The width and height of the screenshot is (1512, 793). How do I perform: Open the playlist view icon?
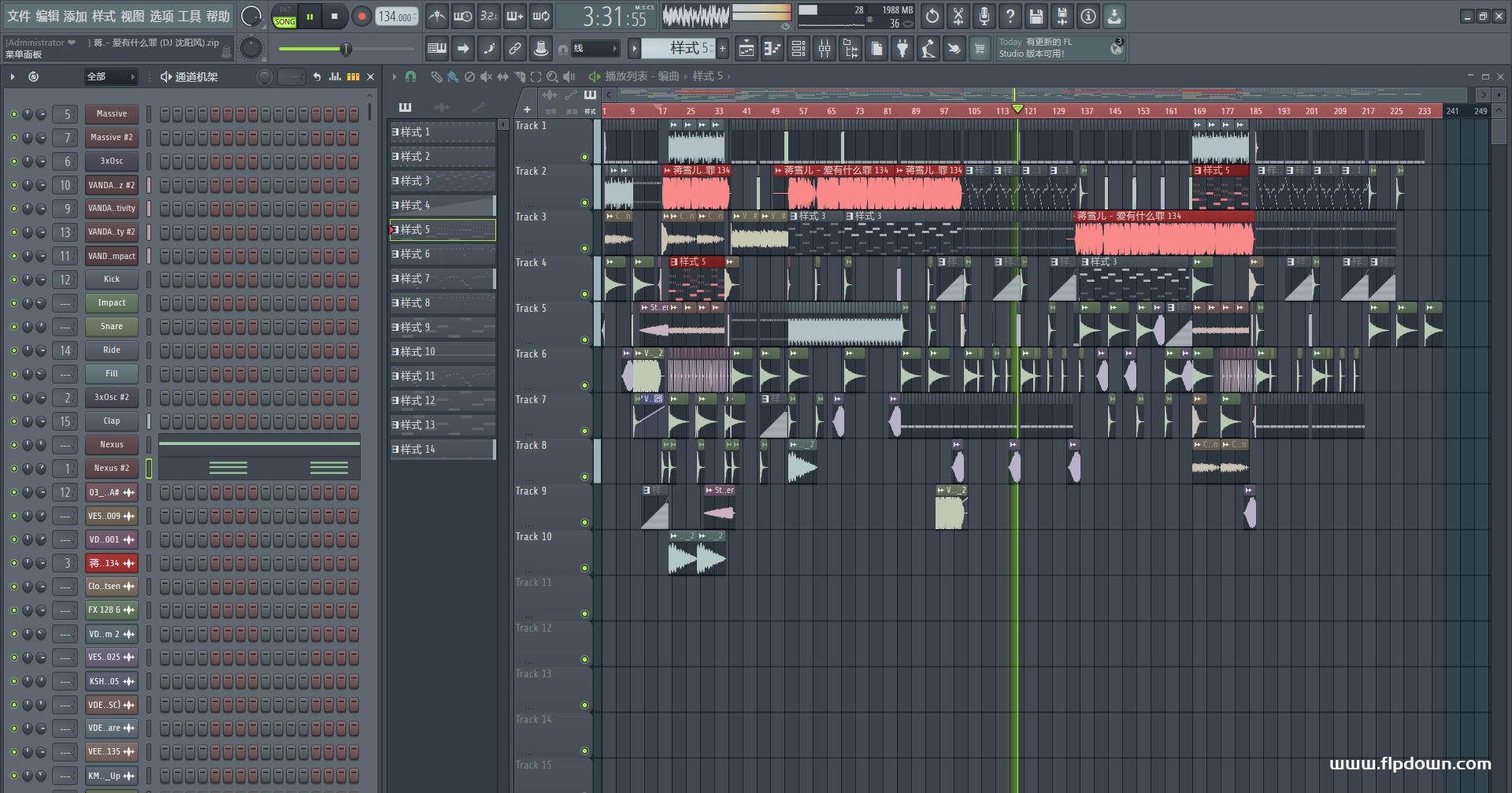click(747, 49)
